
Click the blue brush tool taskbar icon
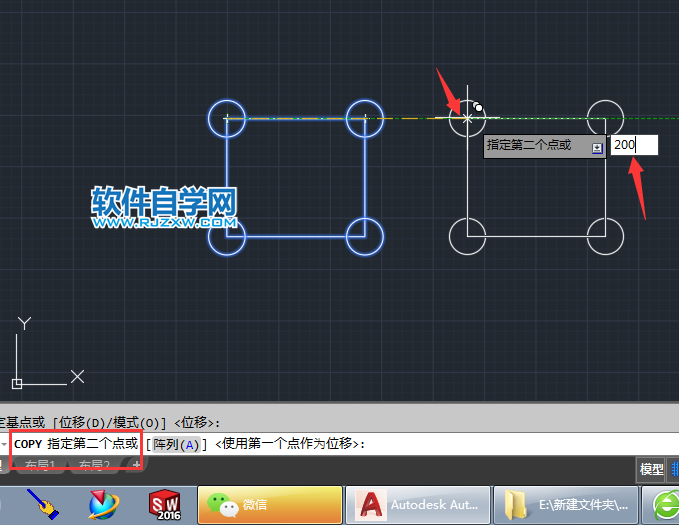pos(43,505)
